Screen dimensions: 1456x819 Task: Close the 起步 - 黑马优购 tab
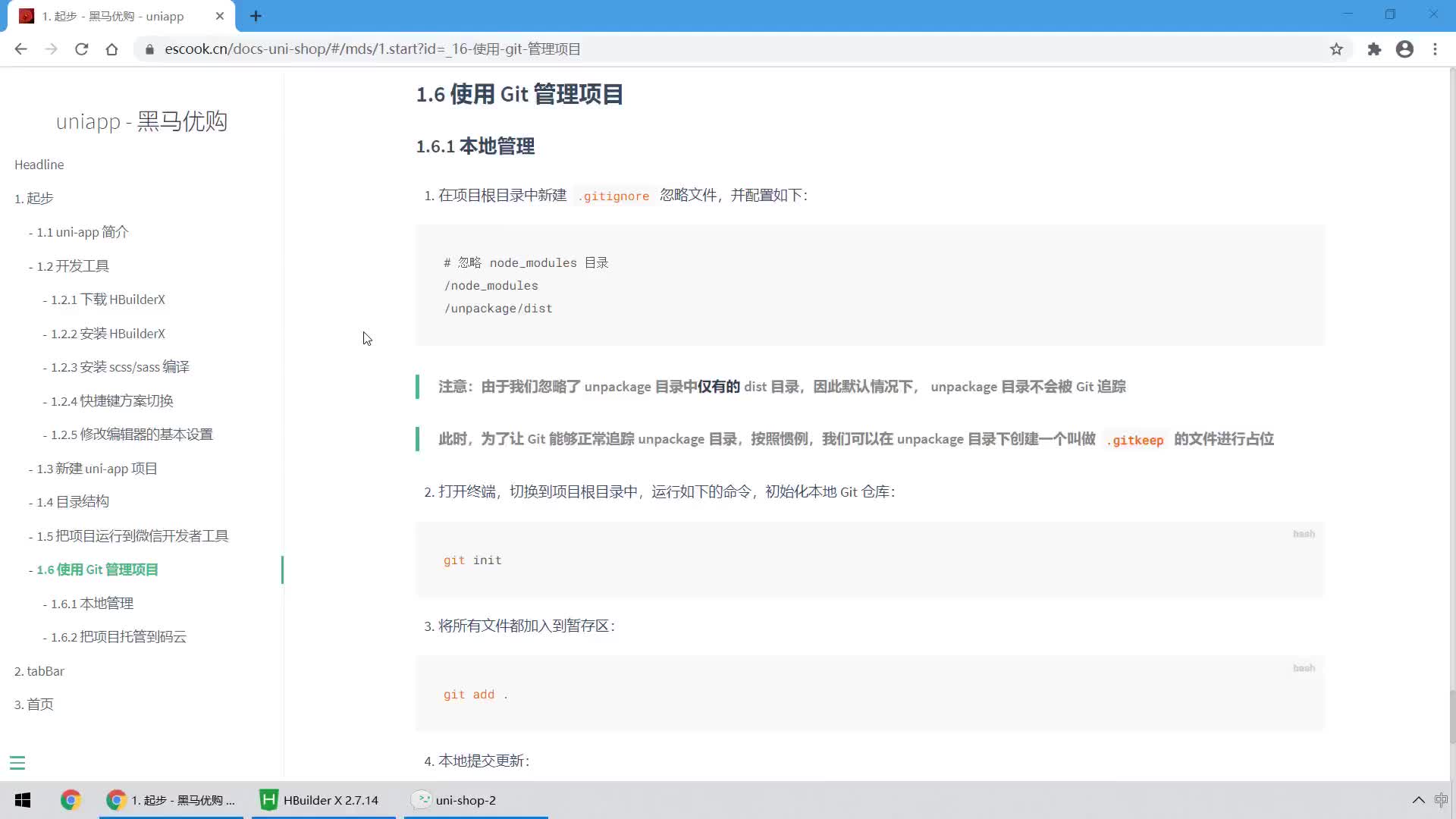pos(220,16)
